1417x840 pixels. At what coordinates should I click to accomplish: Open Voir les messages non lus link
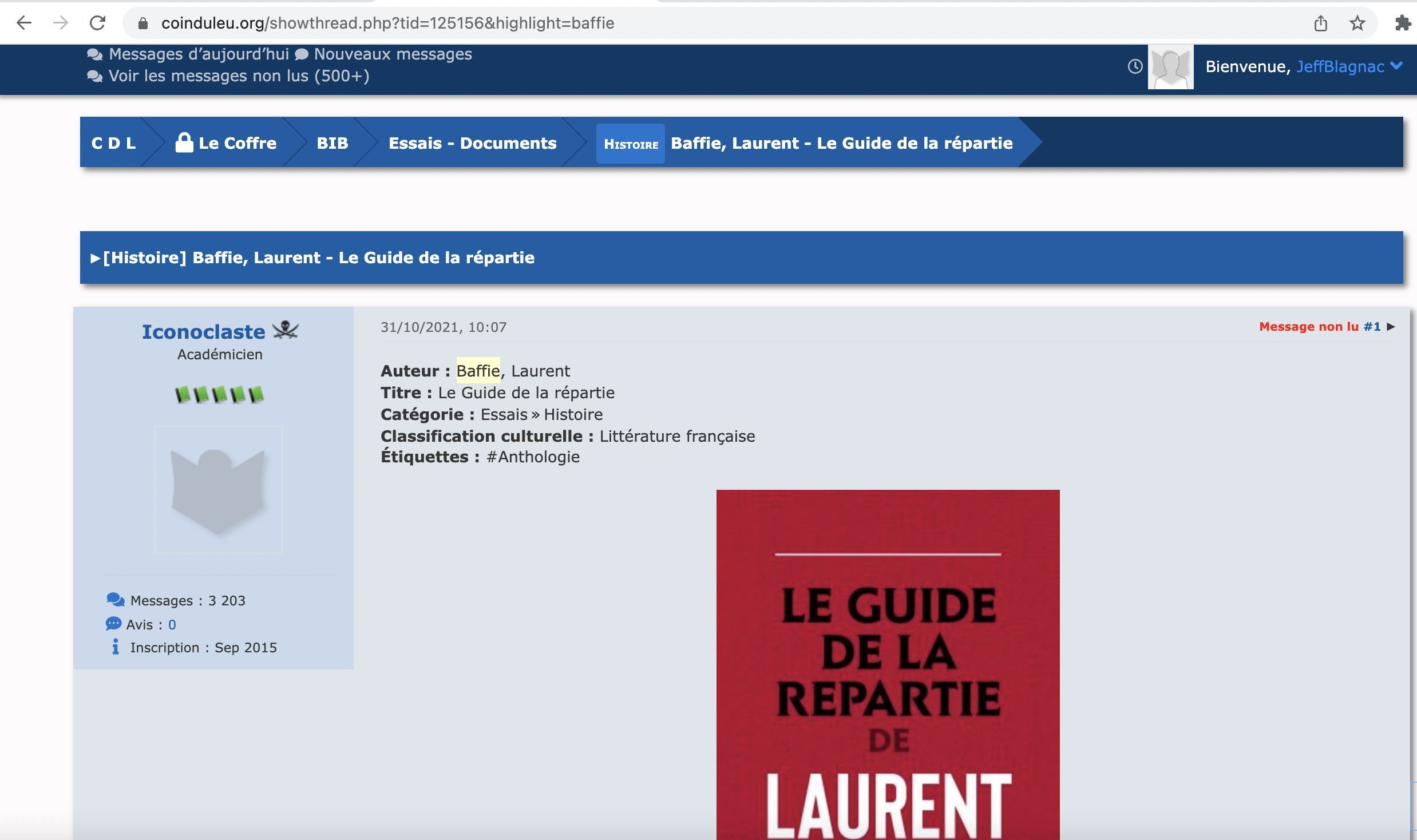[x=239, y=76]
